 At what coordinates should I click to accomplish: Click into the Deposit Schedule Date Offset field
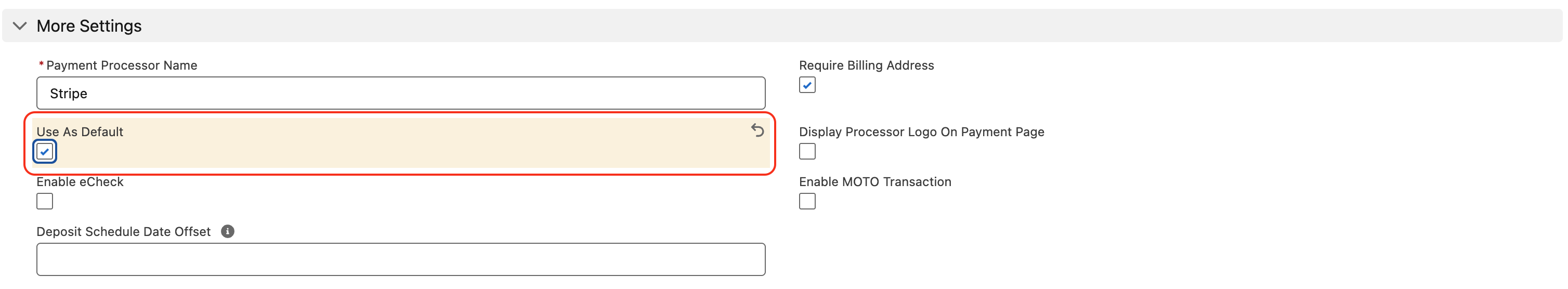click(400, 260)
